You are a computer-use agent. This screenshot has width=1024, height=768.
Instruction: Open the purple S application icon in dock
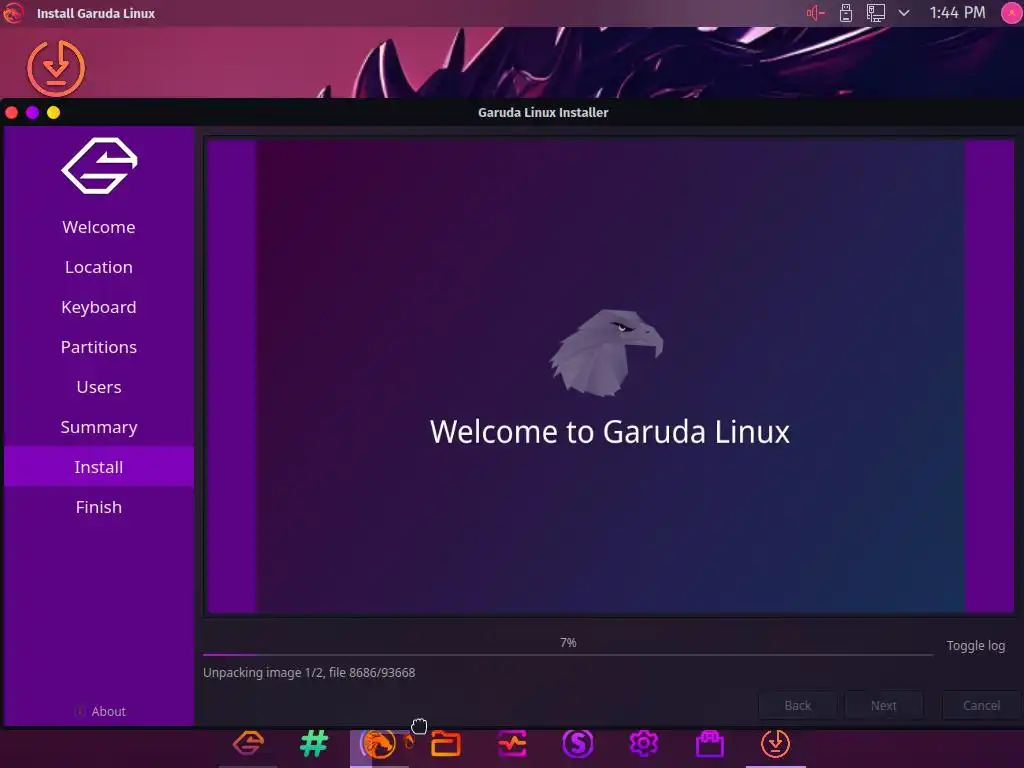pyautogui.click(x=578, y=743)
